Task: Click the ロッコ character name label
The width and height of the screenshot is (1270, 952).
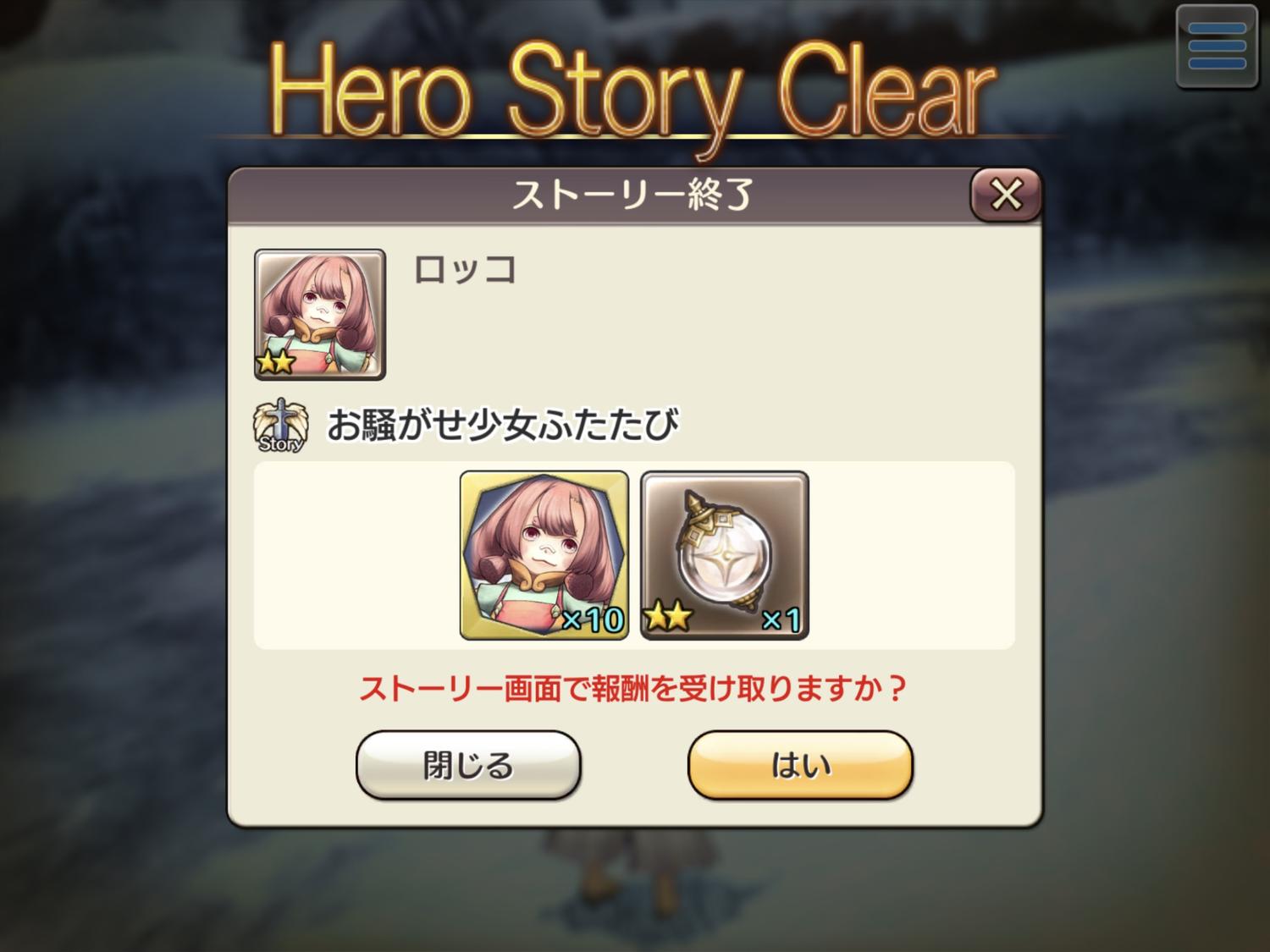Action: [x=465, y=270]
